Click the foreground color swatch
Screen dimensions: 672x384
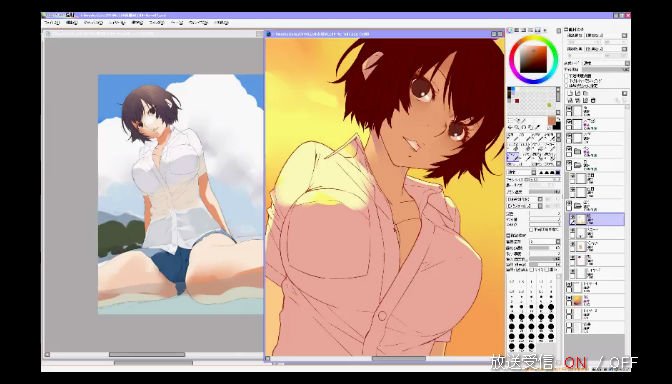point(552,120)
